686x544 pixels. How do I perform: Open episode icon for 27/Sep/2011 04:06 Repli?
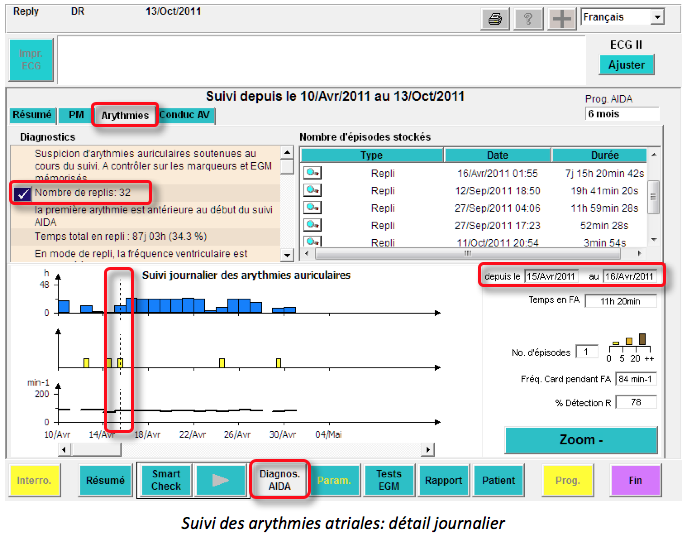pos(313,207)
